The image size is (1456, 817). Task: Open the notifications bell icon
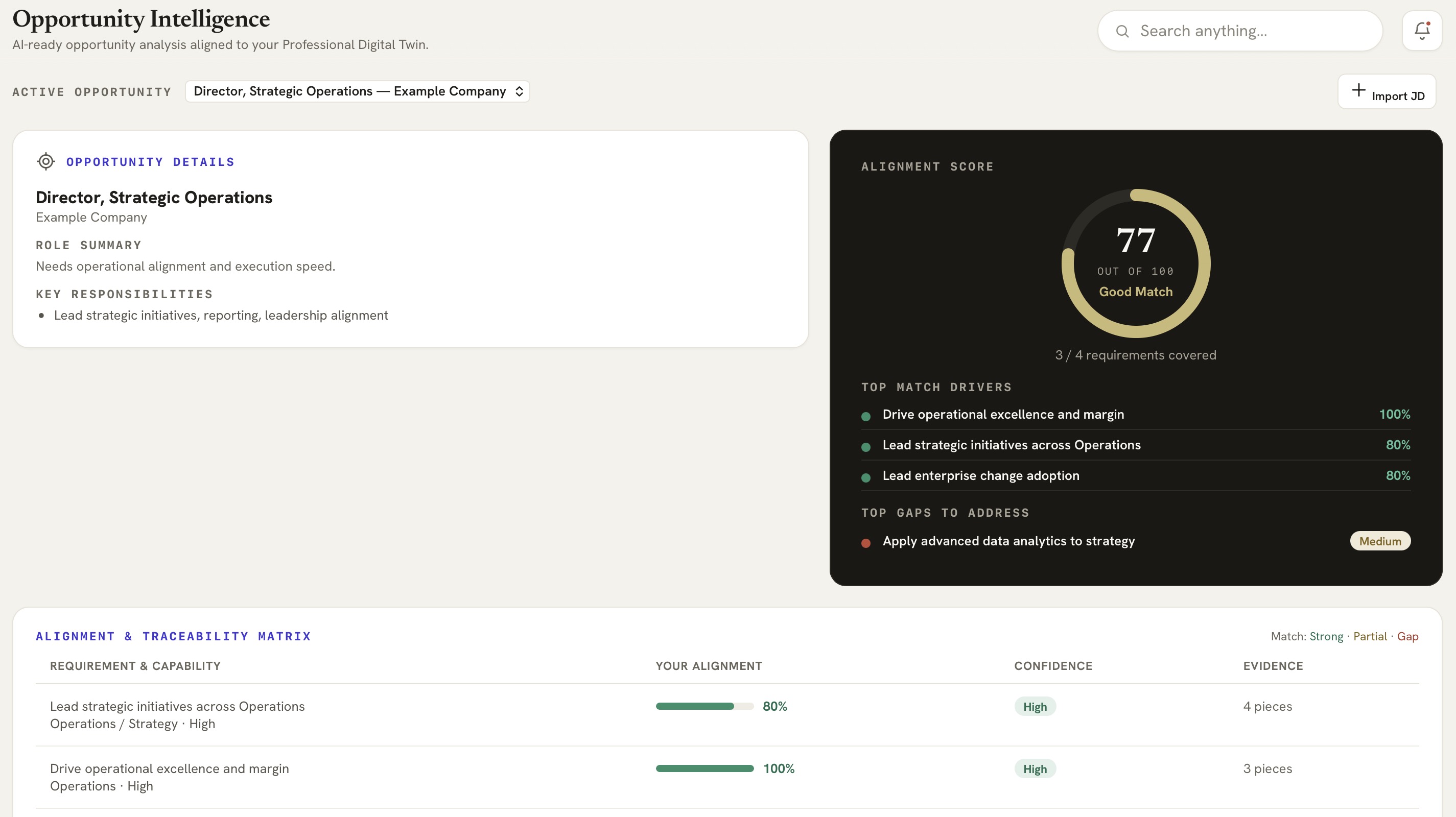1422,31
